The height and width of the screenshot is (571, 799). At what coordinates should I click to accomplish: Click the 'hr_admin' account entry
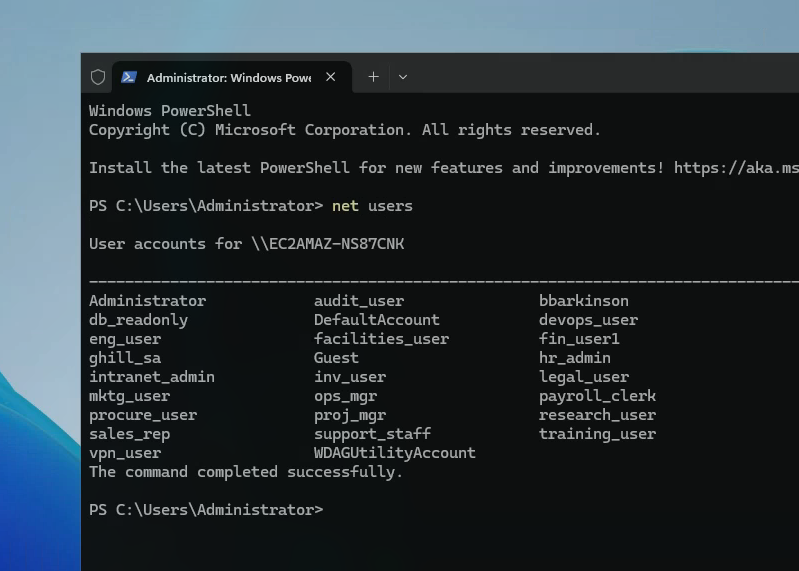[574, 358]
